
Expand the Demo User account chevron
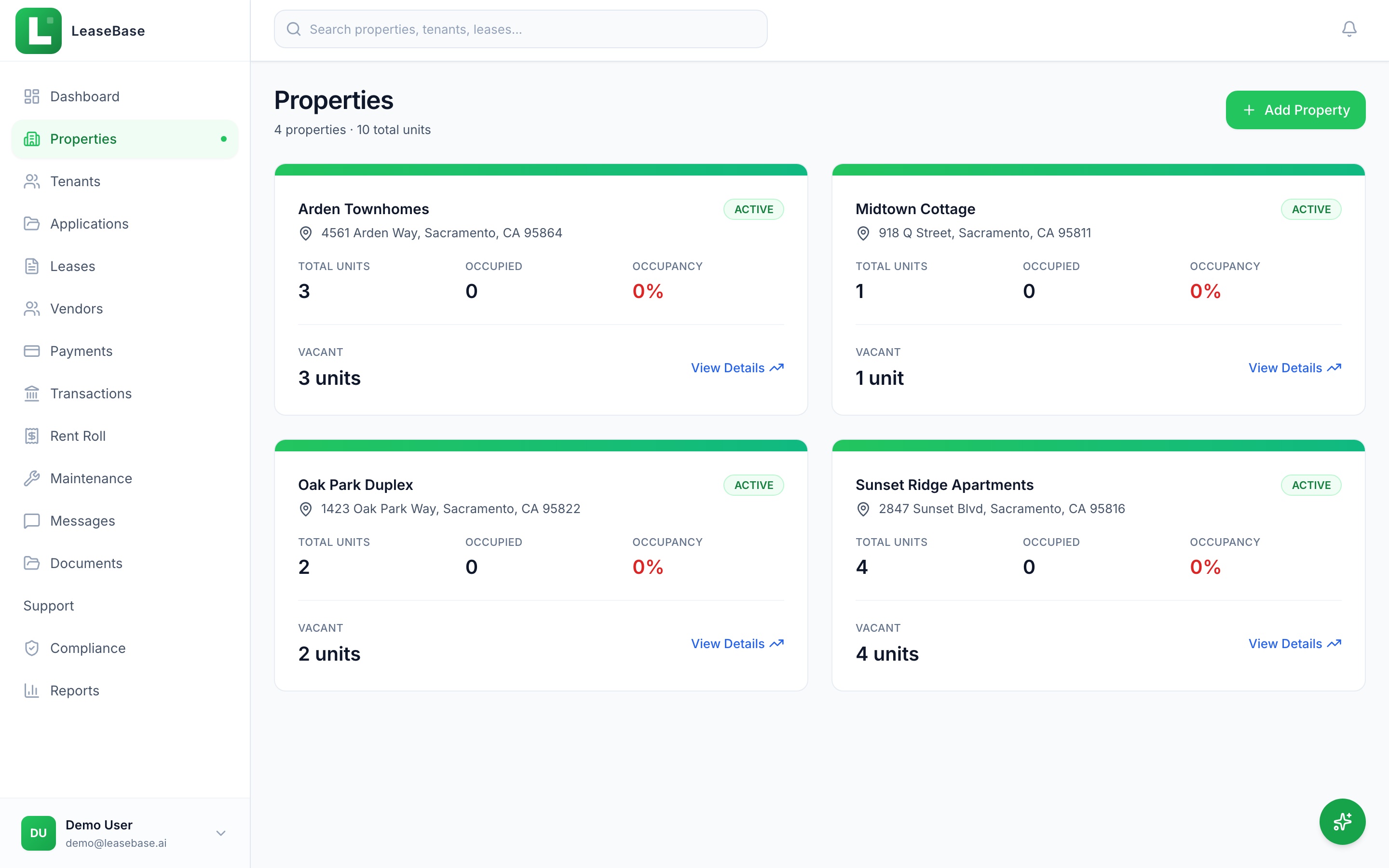(x=220, y=833)
